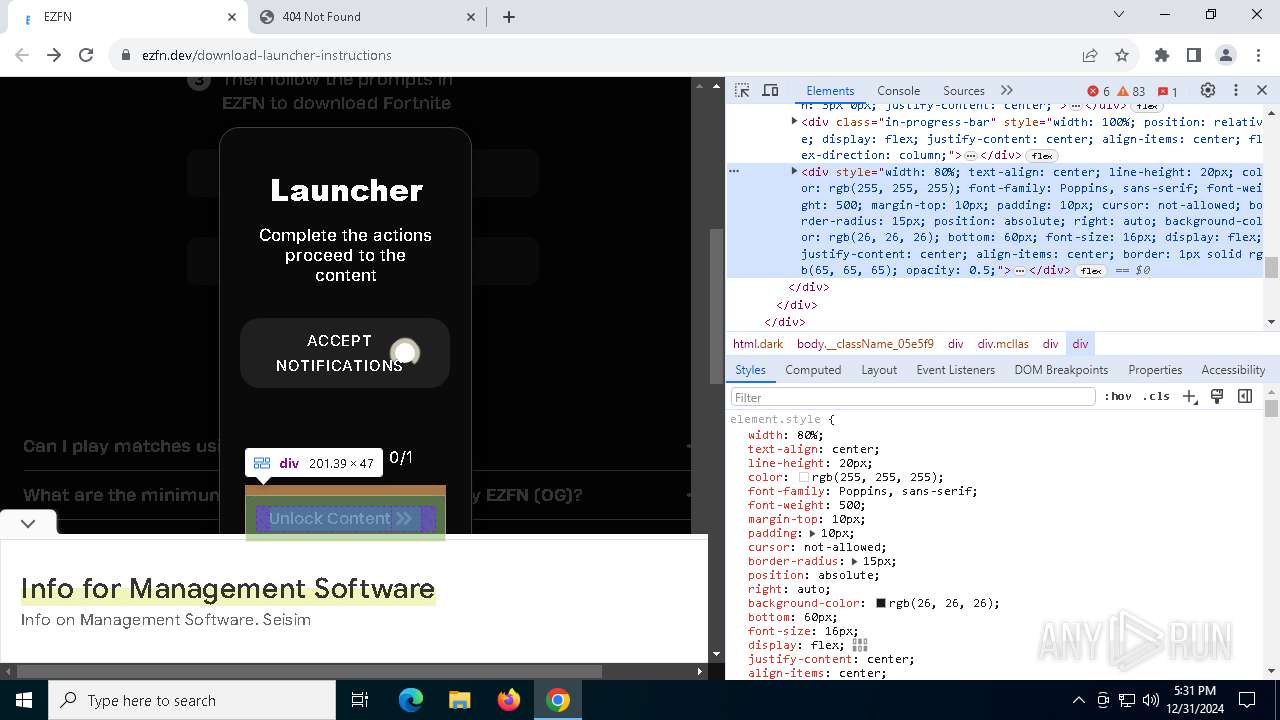This screenshot has height=720, width=1280.
Task: Open the Event Listeners tab
Action: pyautogui.click(x=956, y=370)
